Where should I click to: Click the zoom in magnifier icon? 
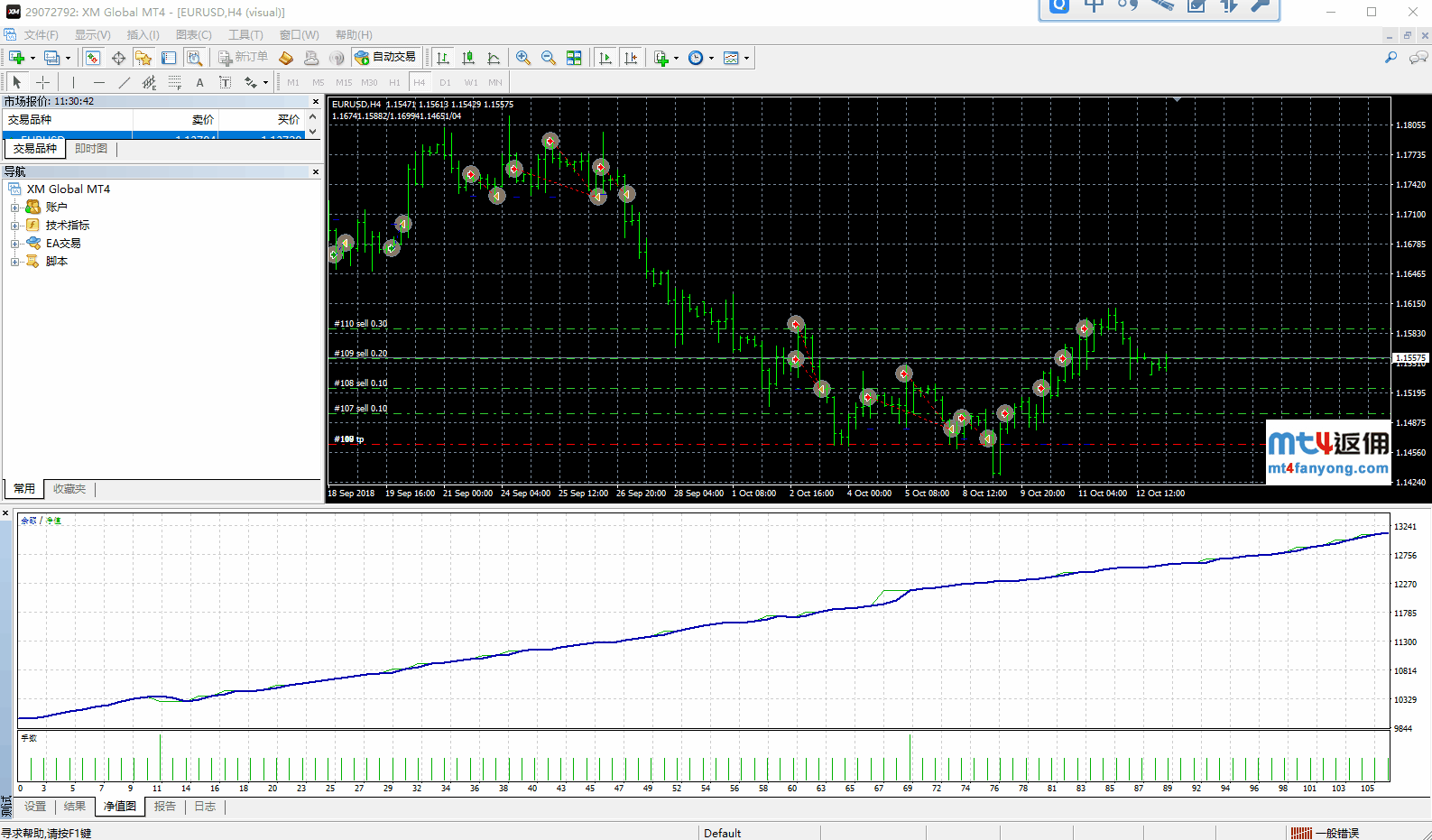pos(522,58)
